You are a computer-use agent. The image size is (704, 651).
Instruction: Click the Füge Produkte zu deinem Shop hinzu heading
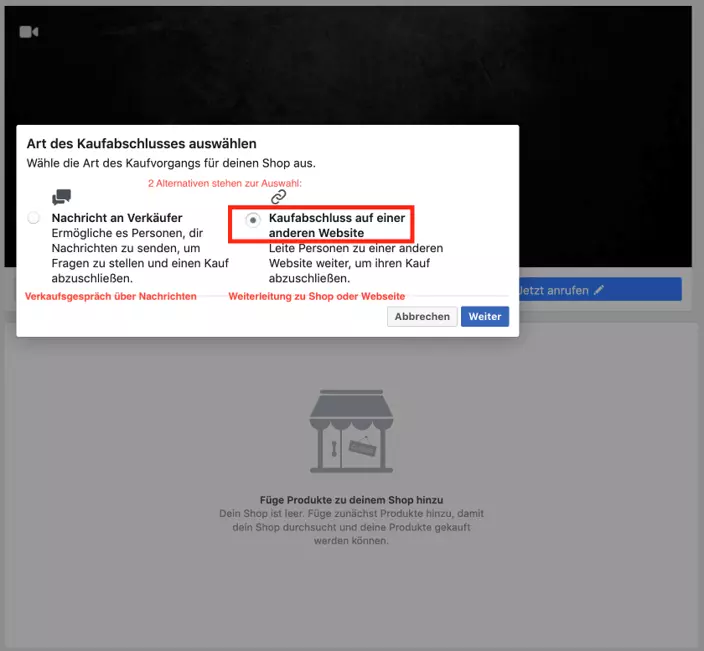(x=352, y=500)
